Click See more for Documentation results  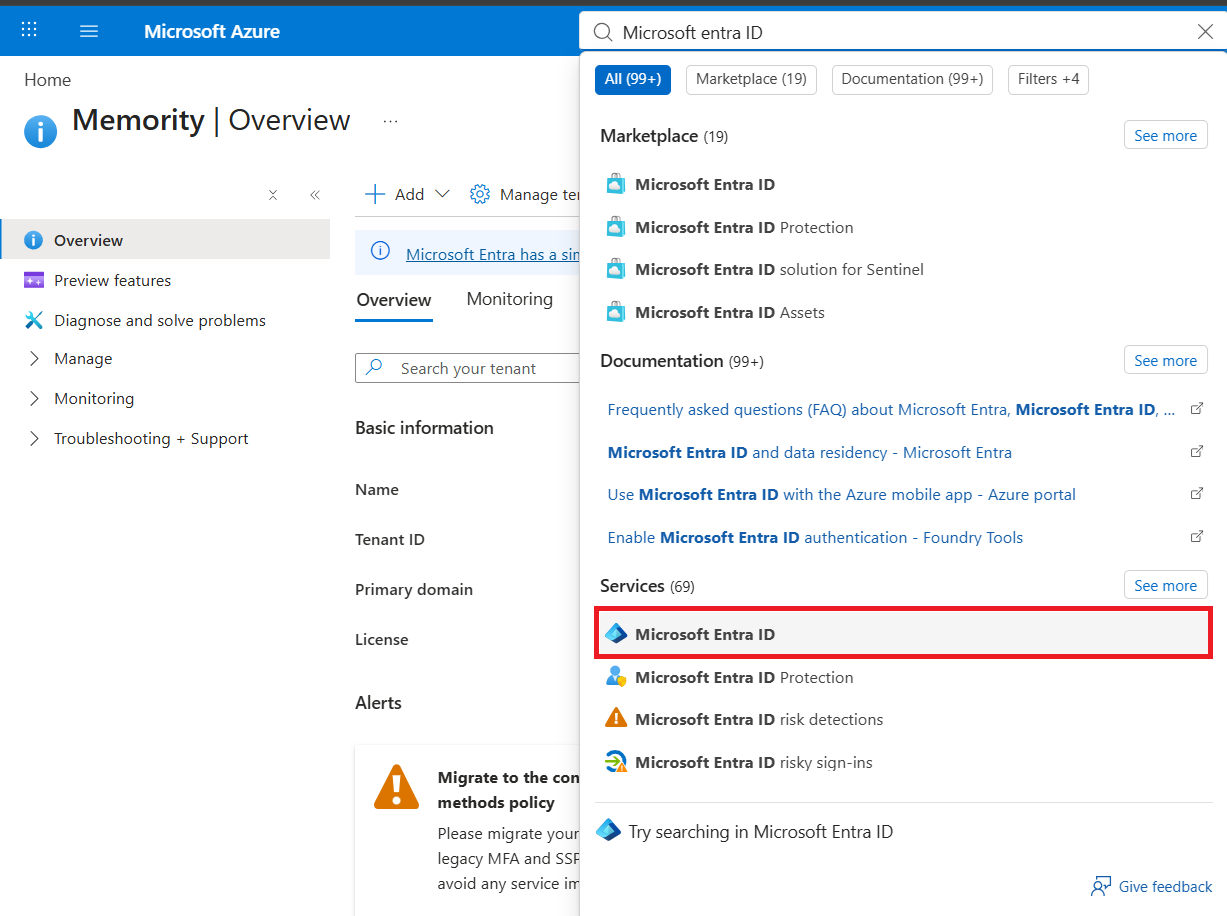[x=1165, y=361]
